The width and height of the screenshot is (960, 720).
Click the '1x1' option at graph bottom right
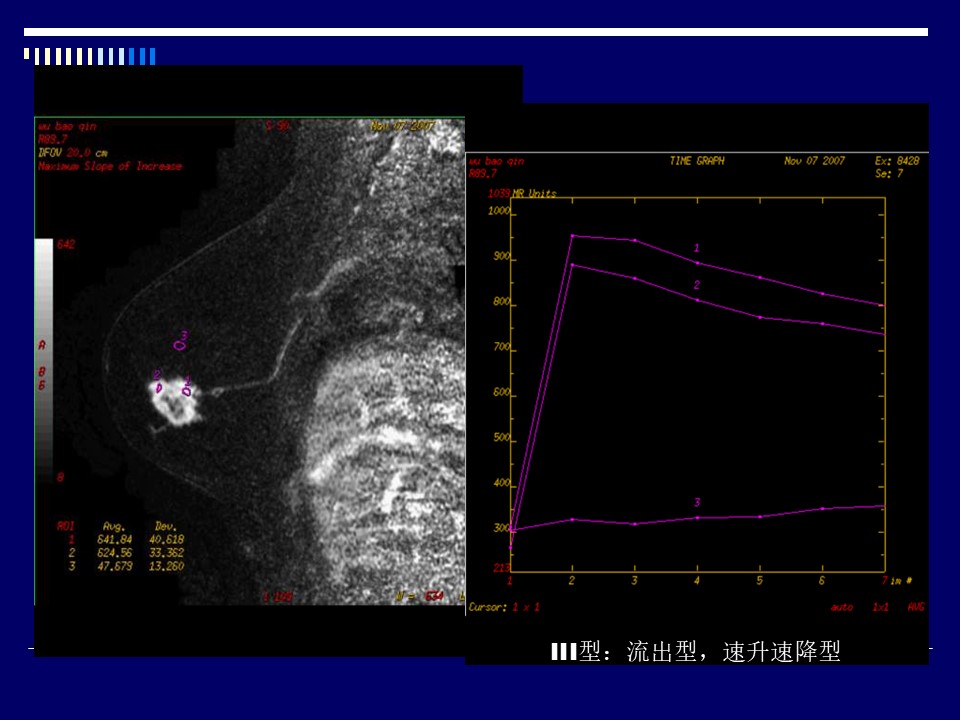[x=880, y=607]
